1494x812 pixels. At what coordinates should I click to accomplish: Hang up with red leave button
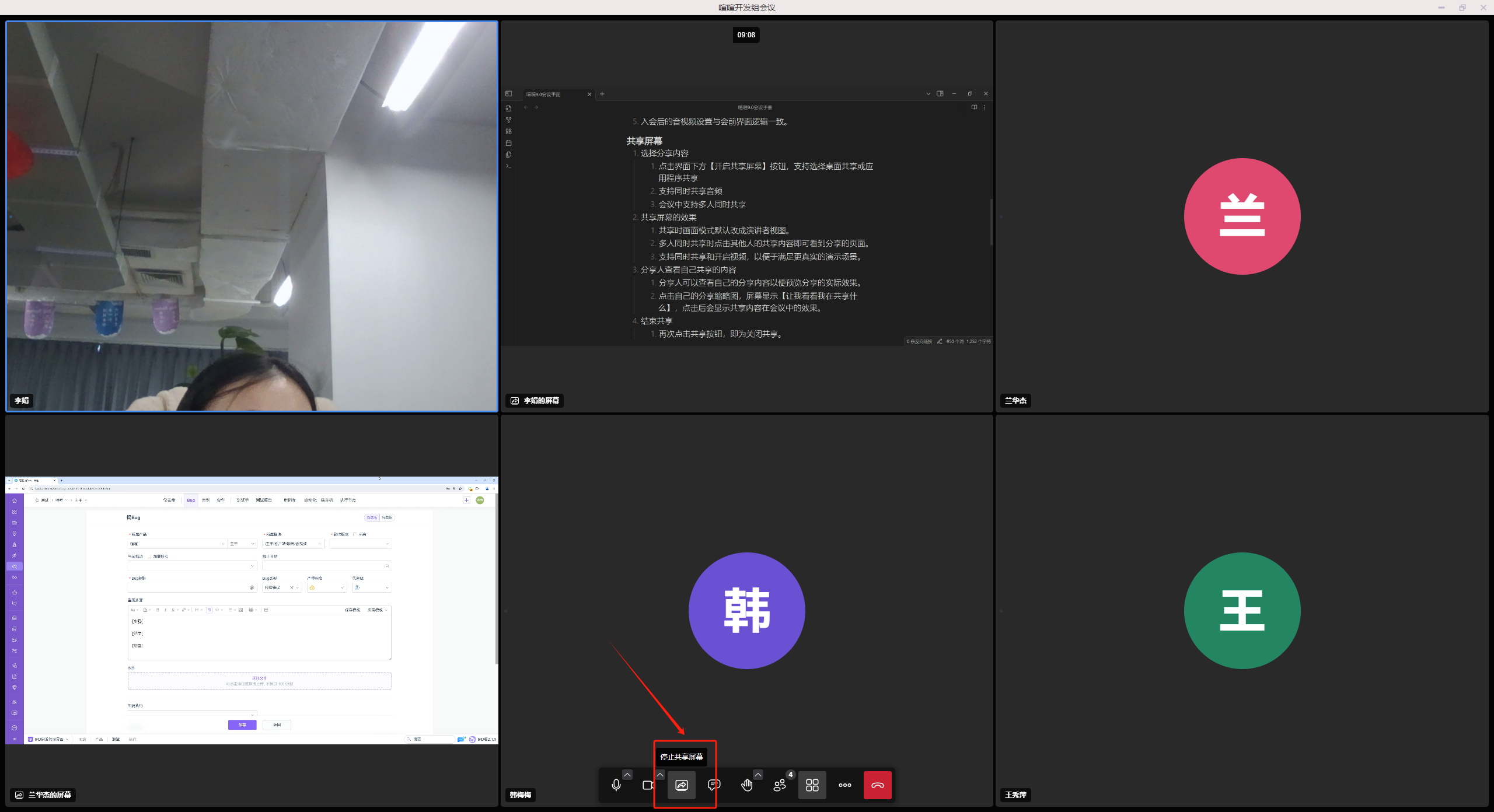coord(877,785)
